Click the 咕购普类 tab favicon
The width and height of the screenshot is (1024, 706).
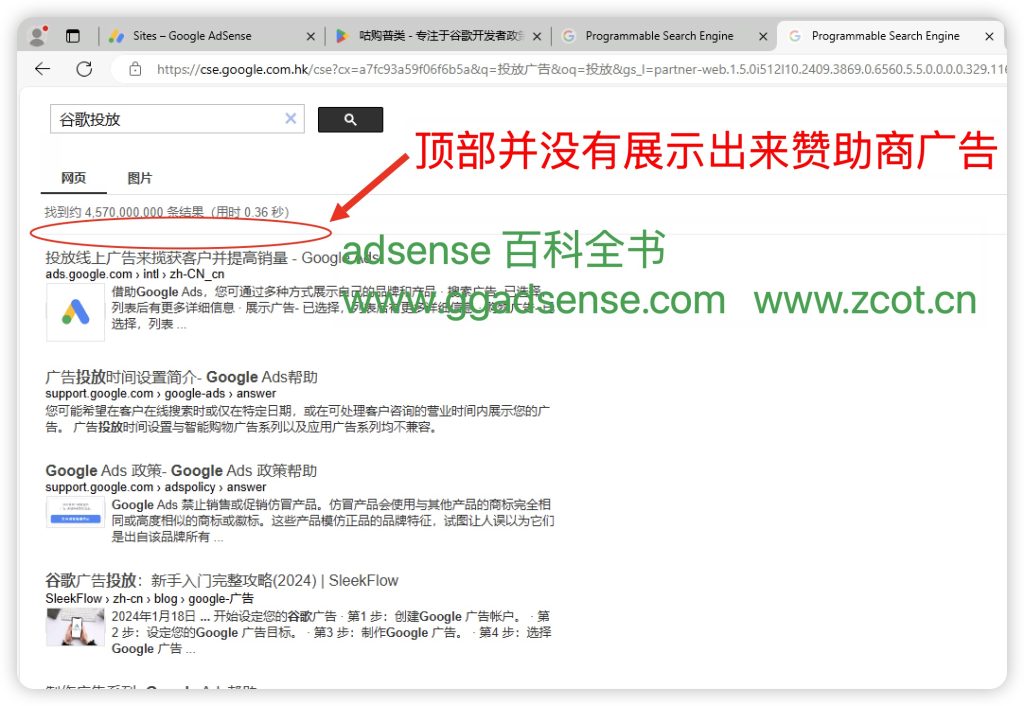click(342, 37)
